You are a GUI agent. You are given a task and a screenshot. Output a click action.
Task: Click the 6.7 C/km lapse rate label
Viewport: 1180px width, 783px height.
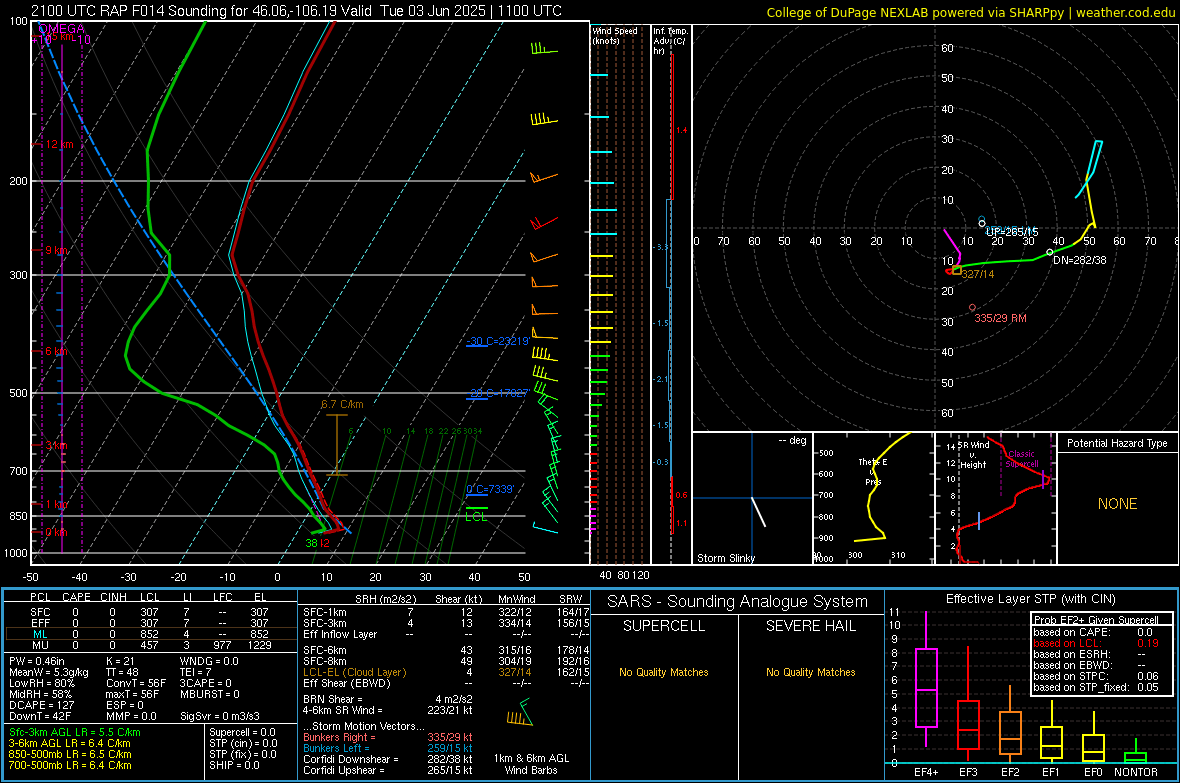pos(342,404)
